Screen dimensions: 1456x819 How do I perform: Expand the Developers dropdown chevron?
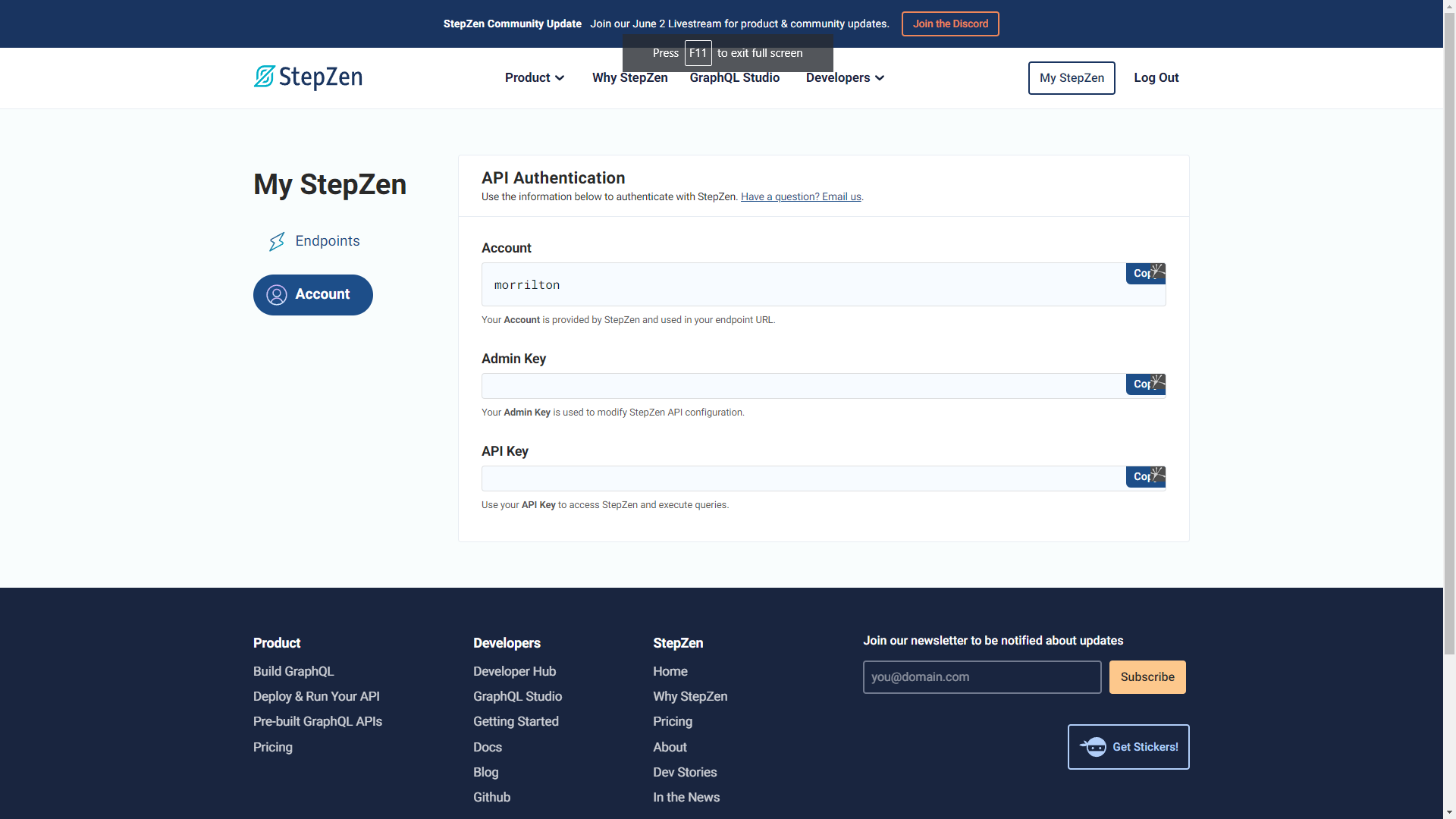[880, 78]
